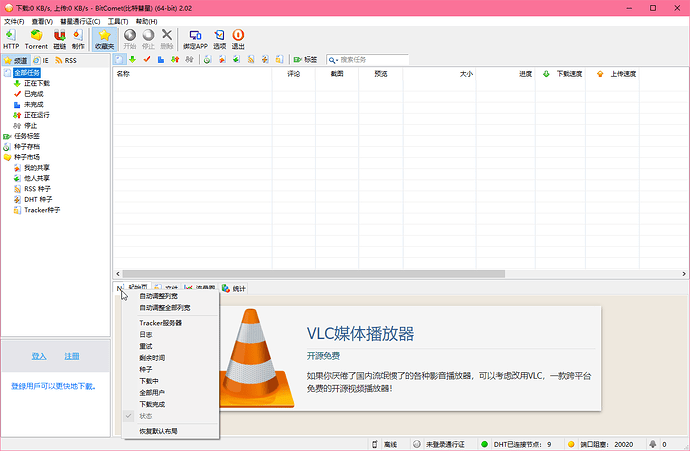The height and width of the screenshot is (451, 690).
Task: Select Tracker种子 in the sidebar tree
Action: pyautogui.click(x=42, y=210)
